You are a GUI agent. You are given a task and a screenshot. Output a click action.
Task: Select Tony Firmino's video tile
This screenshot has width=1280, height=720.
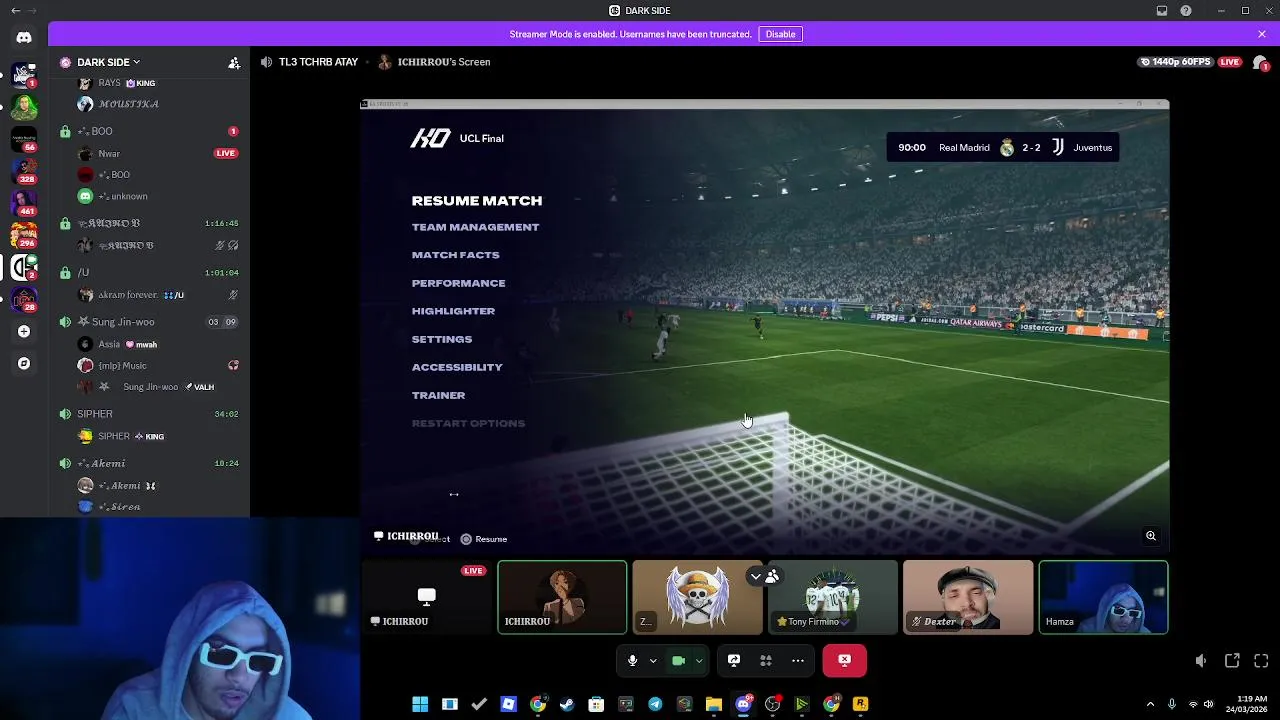tap(833, 597)
